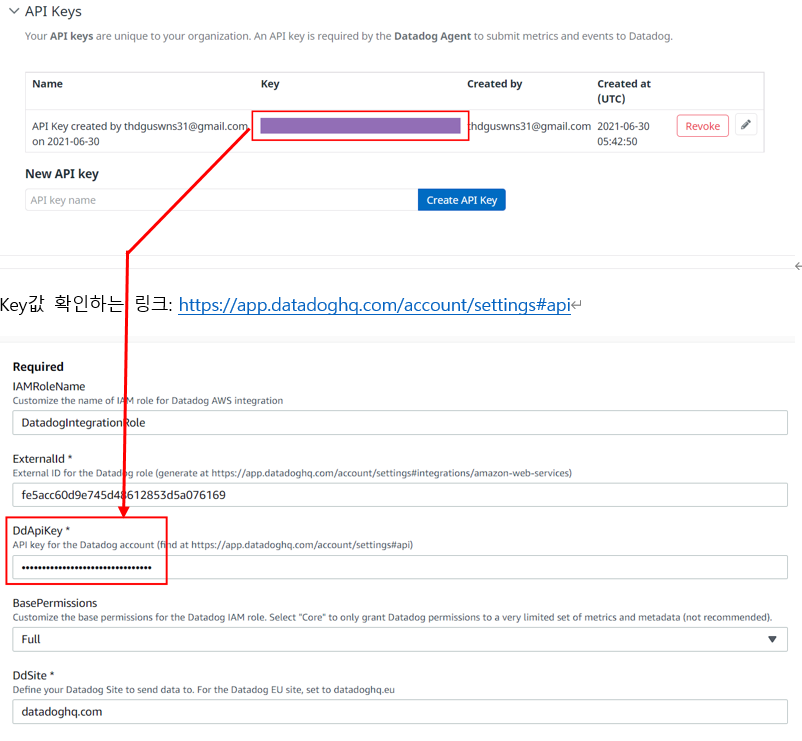Open the datadoghq account settings api link
The width and height of the screenshot is (802, 741).
[x=374, y=305]
